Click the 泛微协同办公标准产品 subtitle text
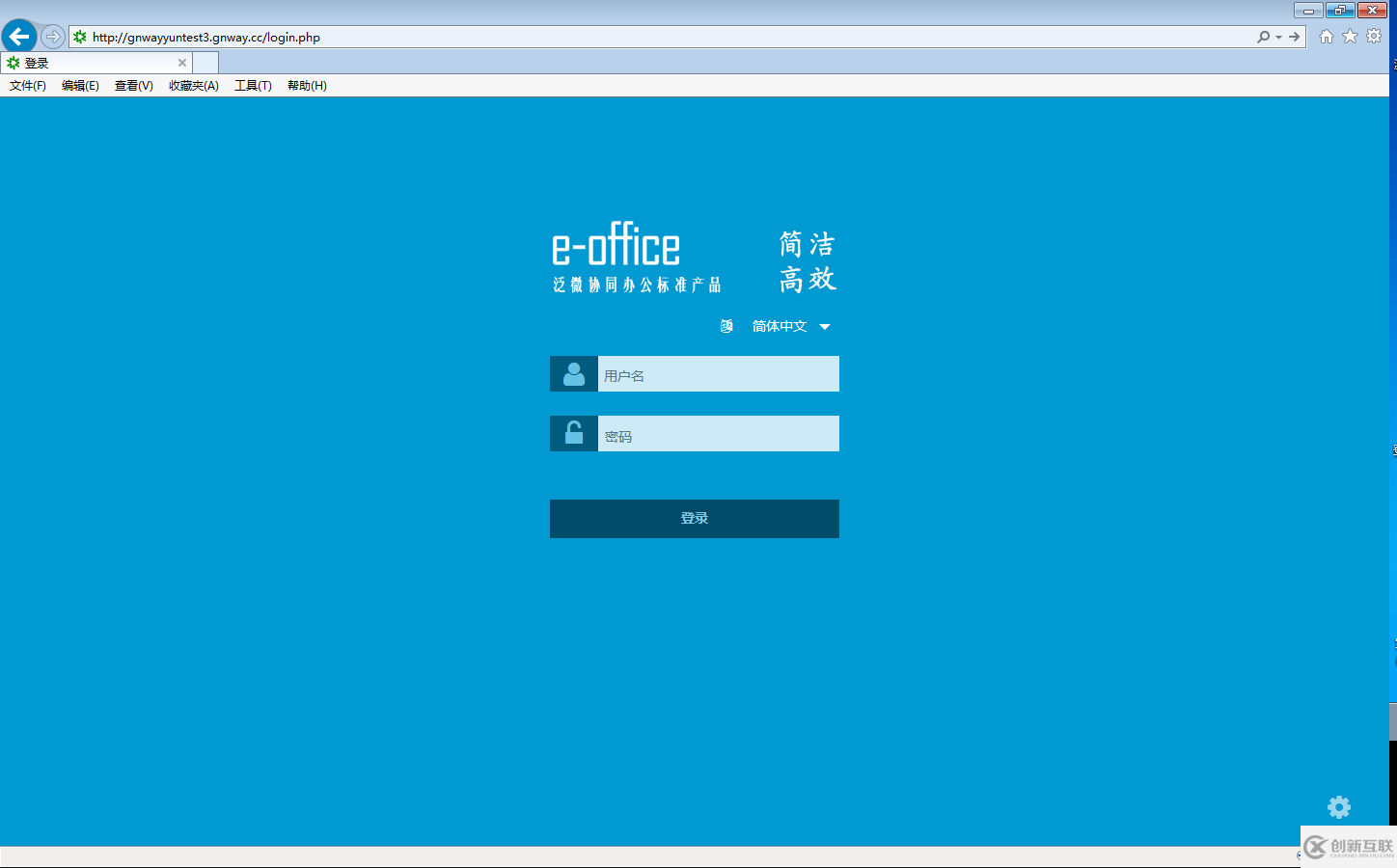 637,285
